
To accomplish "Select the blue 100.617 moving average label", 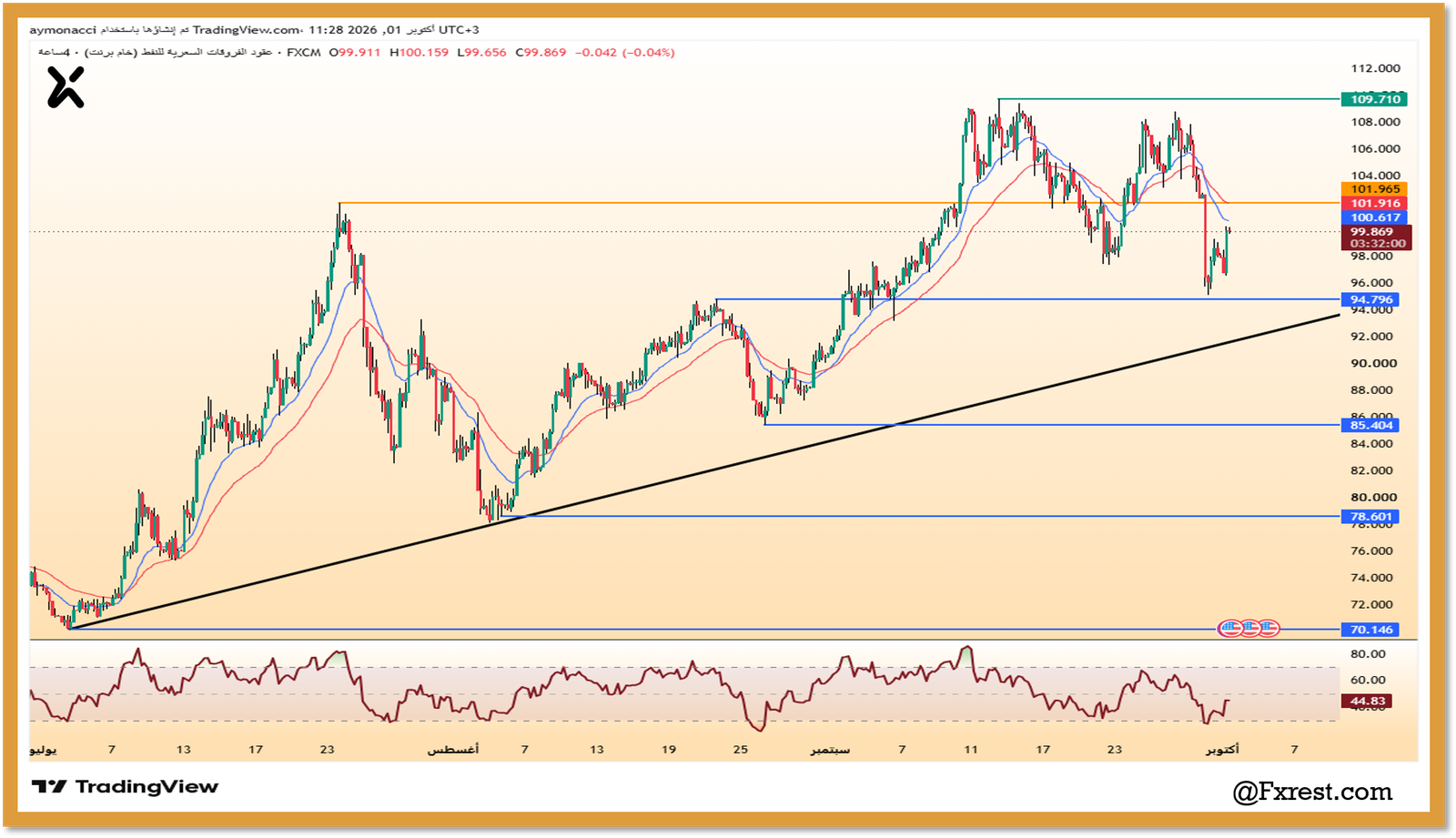I will pyautogui.click(x=1374, y=217).
